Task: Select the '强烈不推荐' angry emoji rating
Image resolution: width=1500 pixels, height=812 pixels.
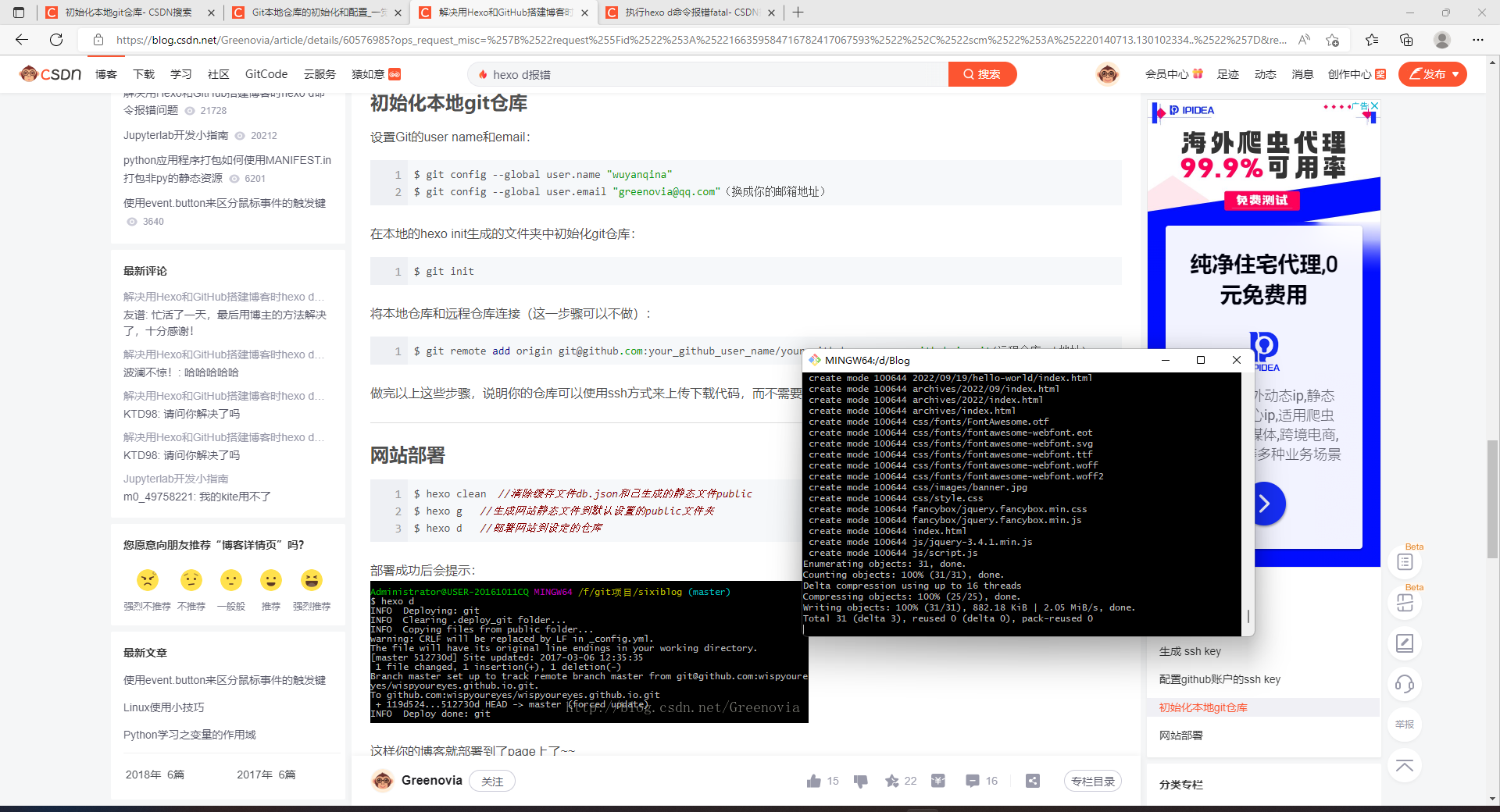Action: (x=147, y=580)
